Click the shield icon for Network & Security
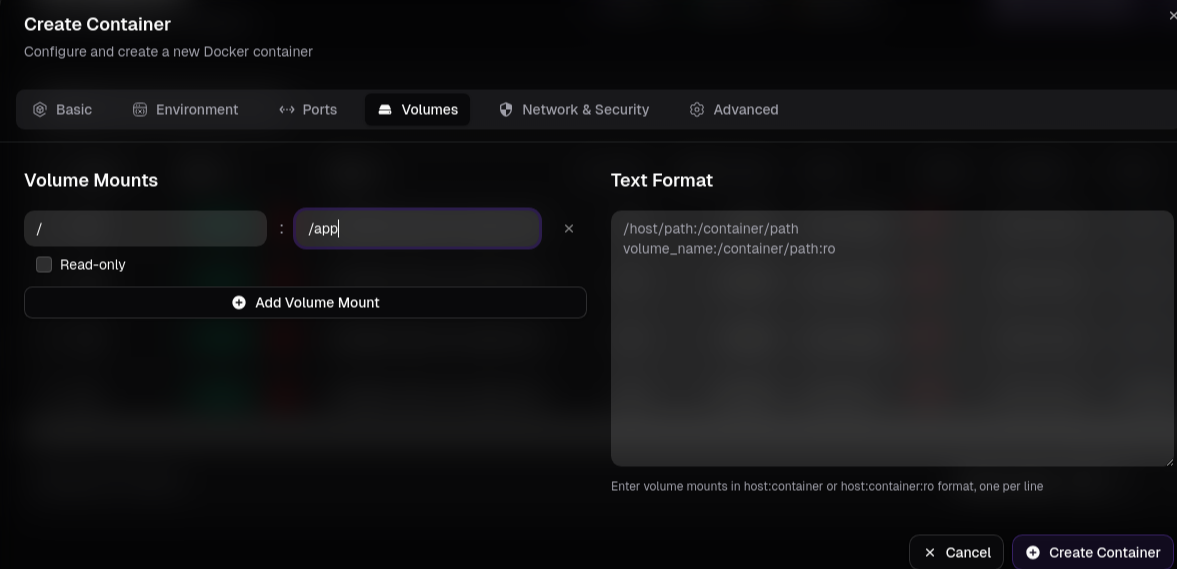The image size is (1177, 569). click(x=506, y=110)
